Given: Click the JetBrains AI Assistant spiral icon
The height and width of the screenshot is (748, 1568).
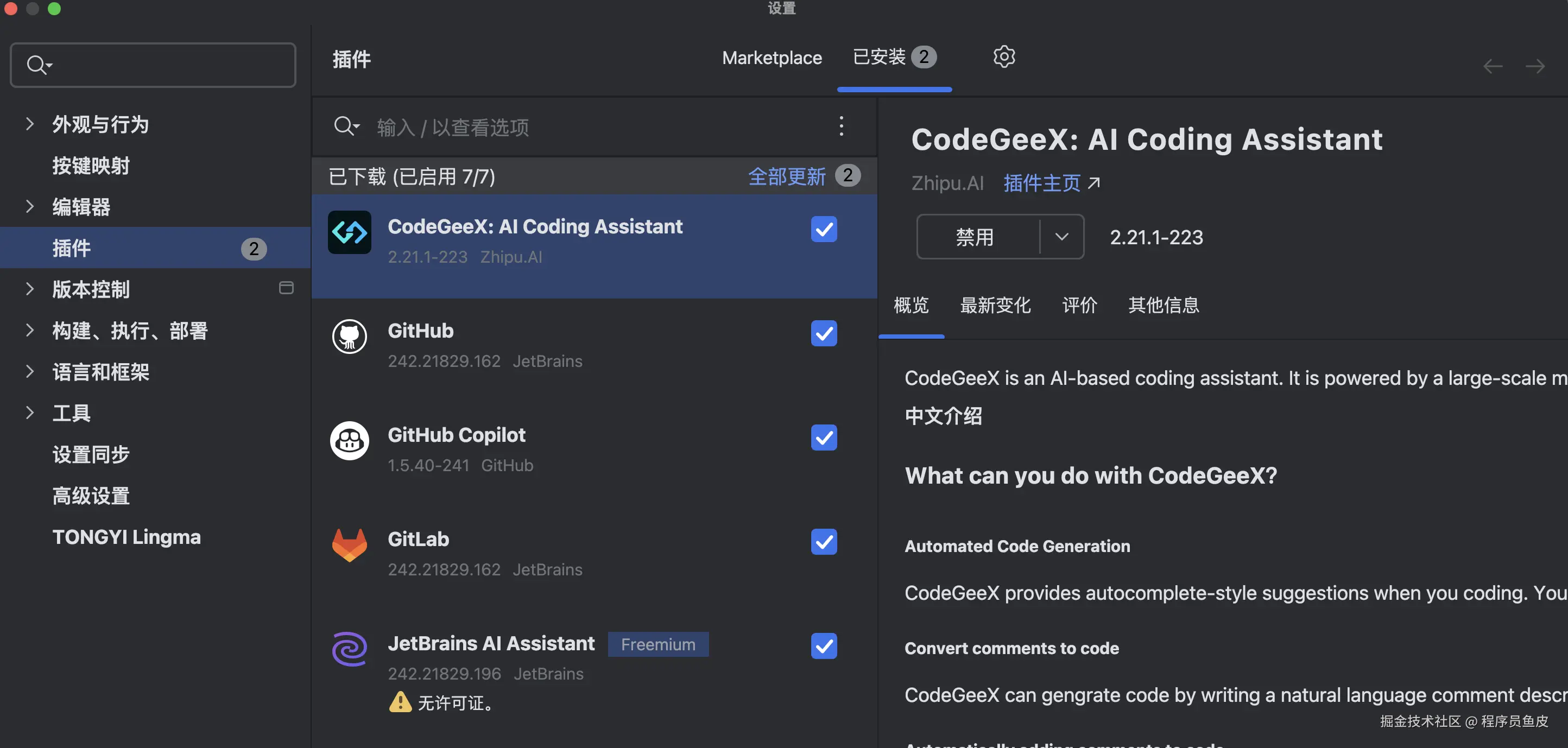Looking at the screenshot, I should click(x=350, y=649).
